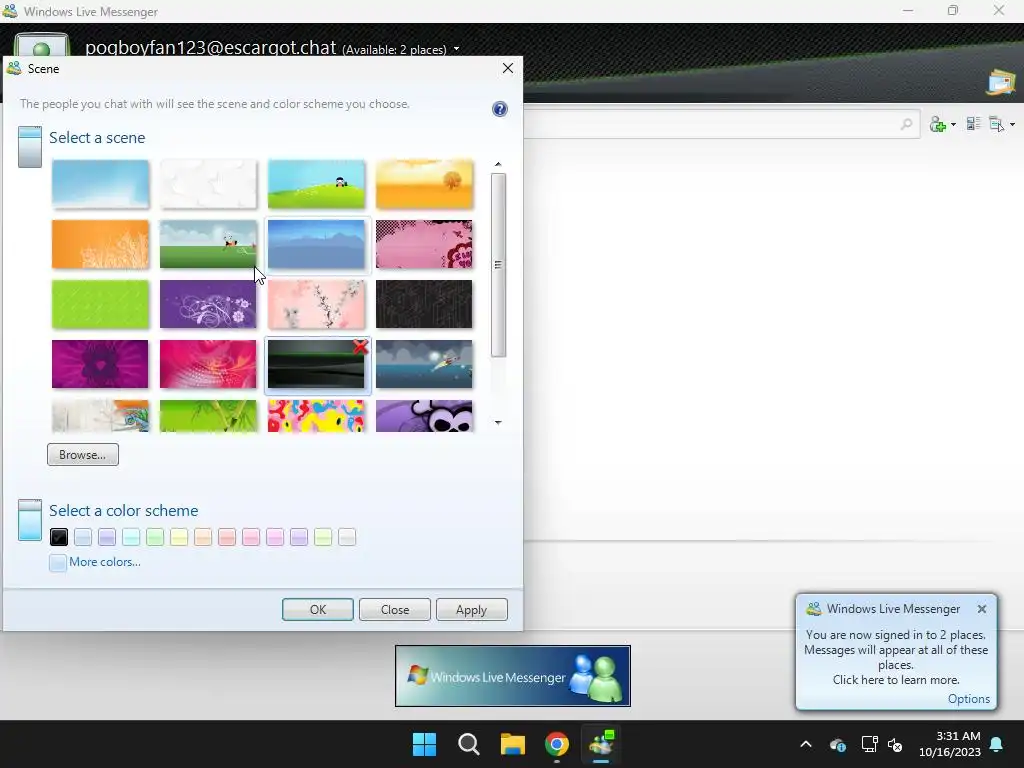
Task: Remove the dark scene using red X
Action: pos(360,347)
